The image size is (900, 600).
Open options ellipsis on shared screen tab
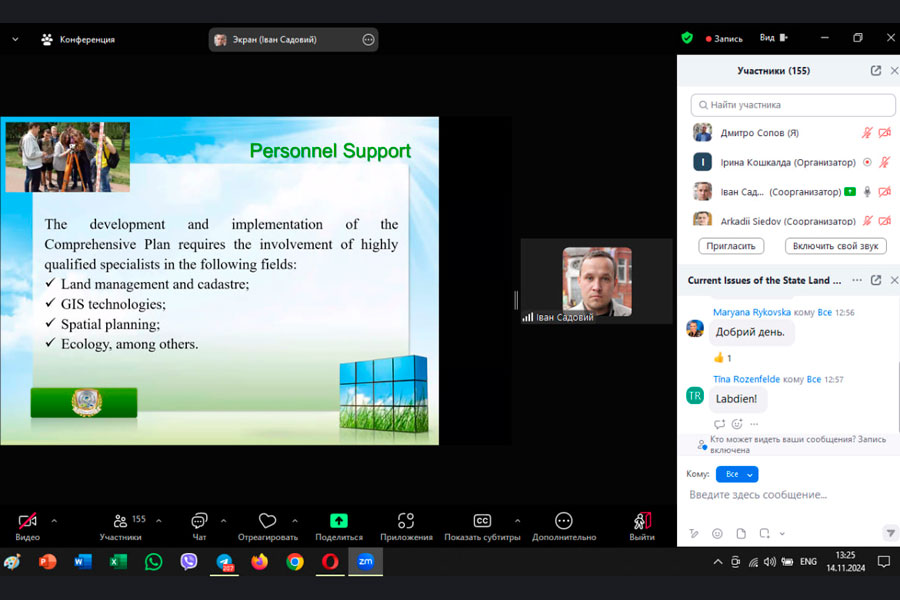coord(368,40)
